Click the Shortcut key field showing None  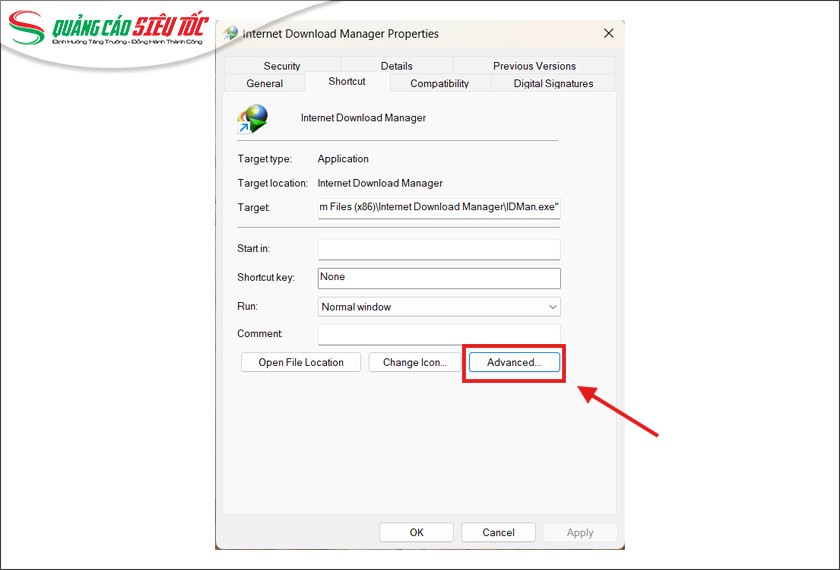point(438,277)
